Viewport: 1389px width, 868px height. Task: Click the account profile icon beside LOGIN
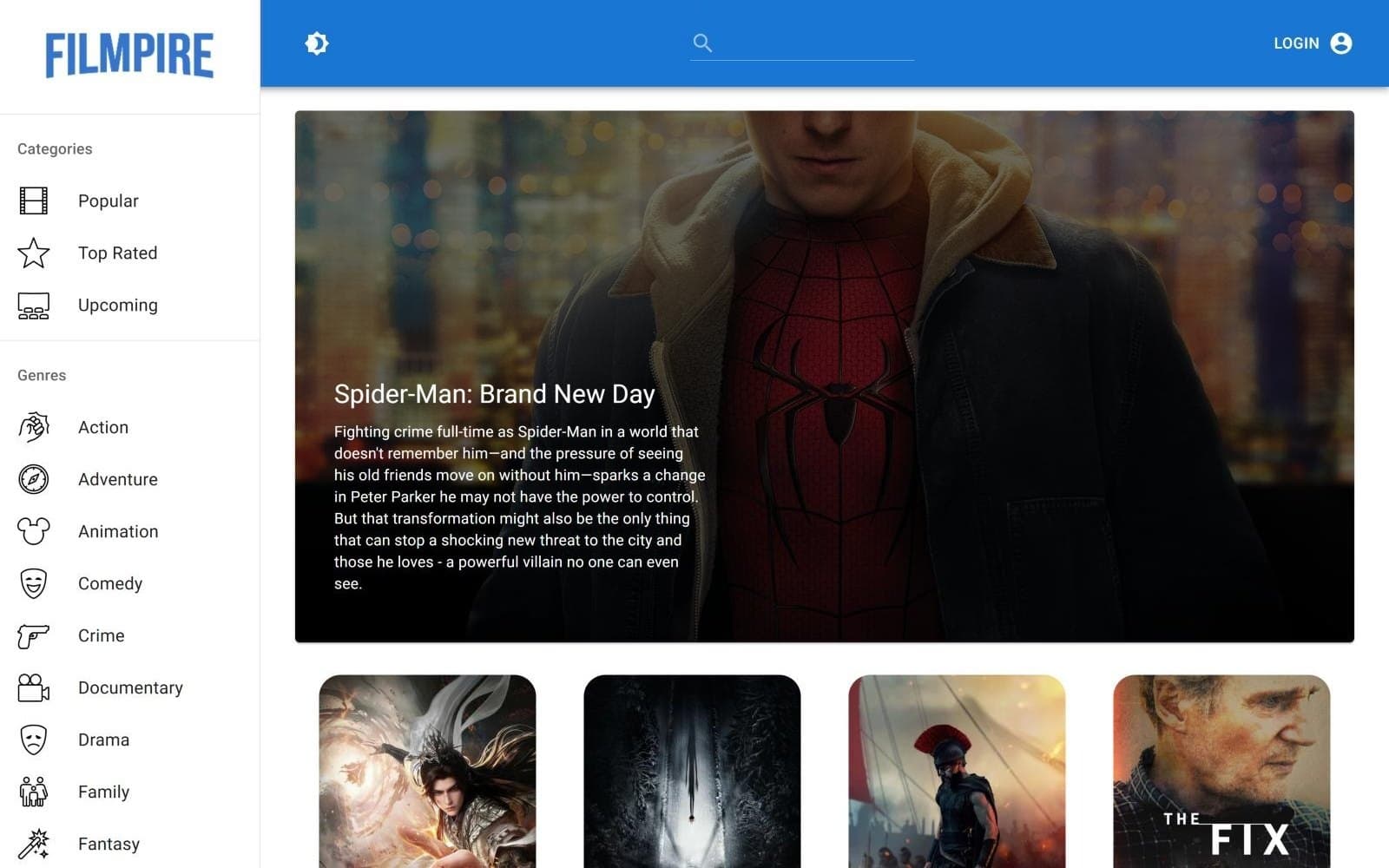1341,43
